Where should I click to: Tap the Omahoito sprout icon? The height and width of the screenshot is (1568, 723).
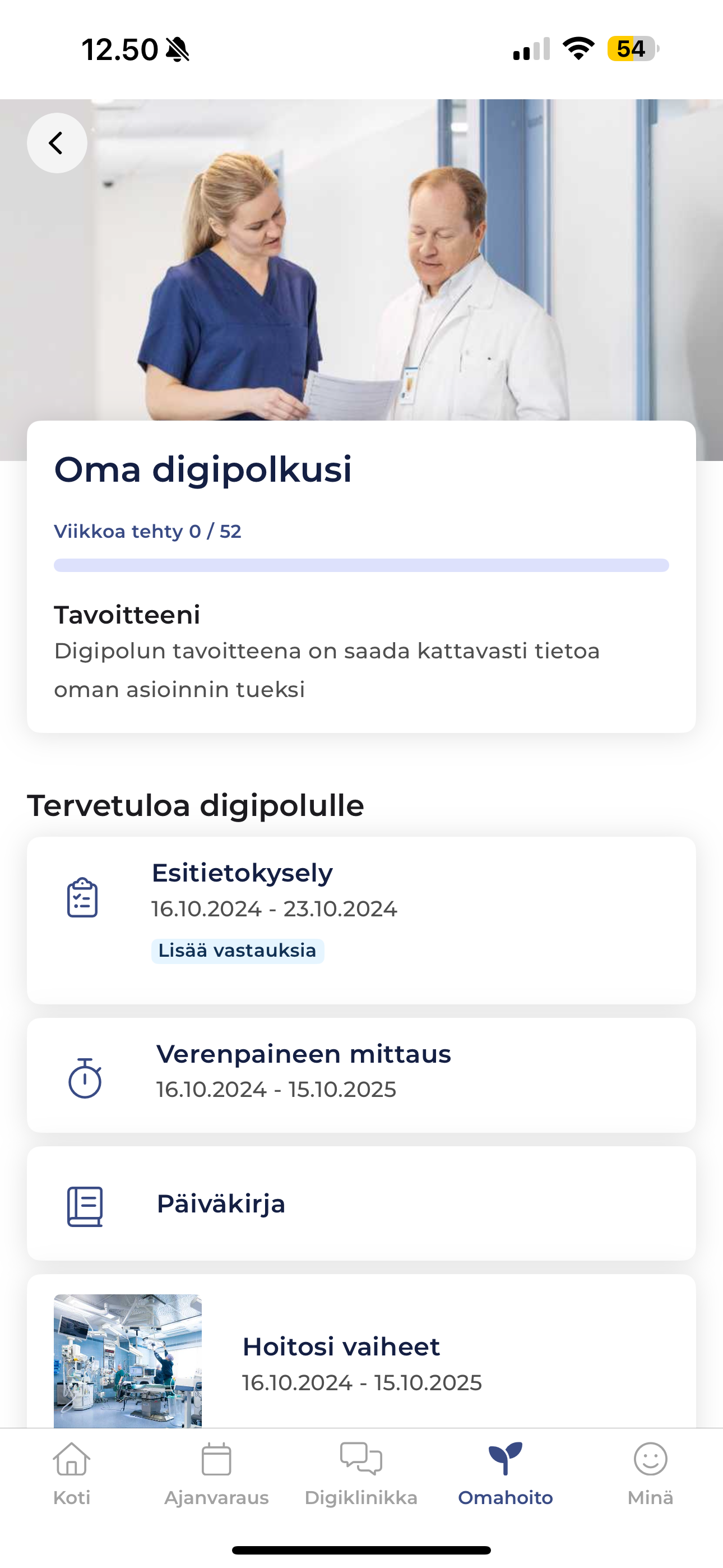pos(505,1459)
